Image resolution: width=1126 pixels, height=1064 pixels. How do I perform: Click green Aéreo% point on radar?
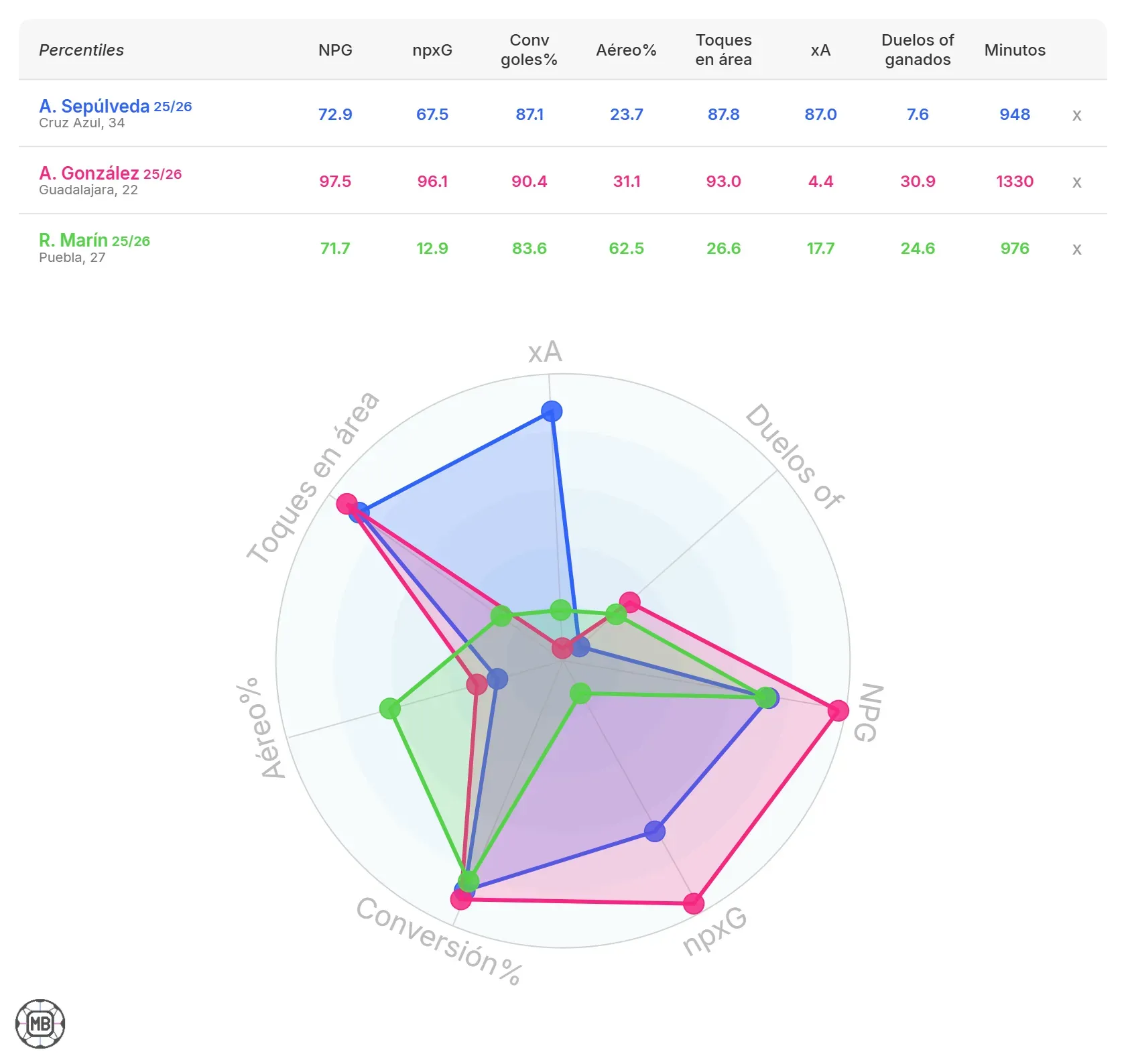point(389,708)
